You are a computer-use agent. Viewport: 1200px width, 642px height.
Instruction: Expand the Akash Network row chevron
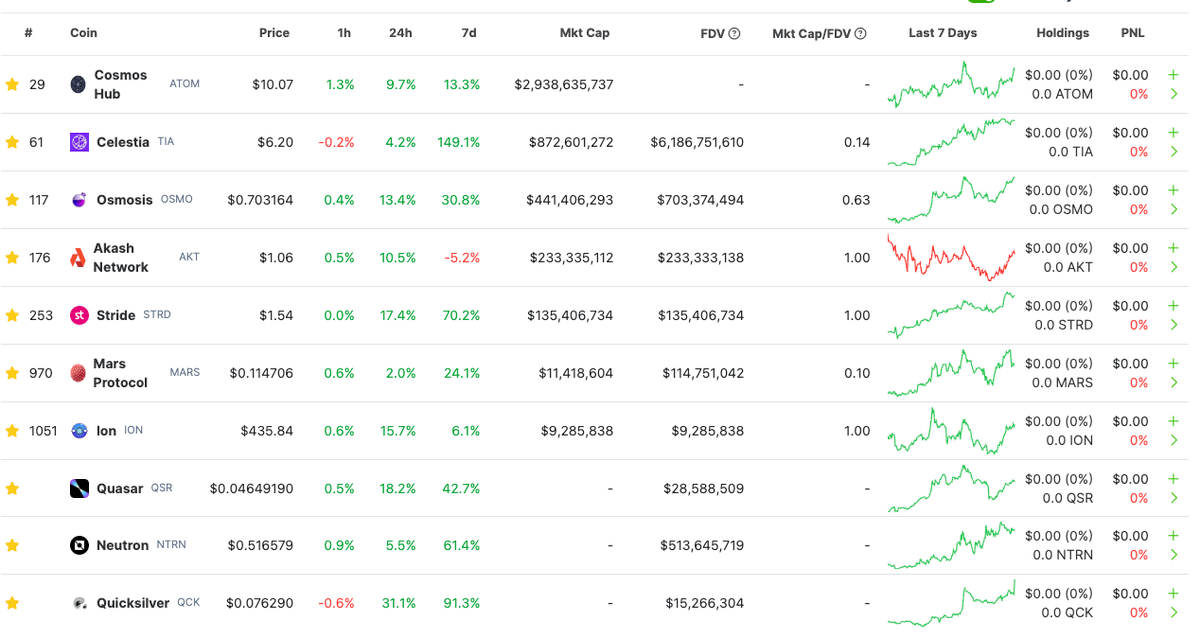tap(1173, 267)
